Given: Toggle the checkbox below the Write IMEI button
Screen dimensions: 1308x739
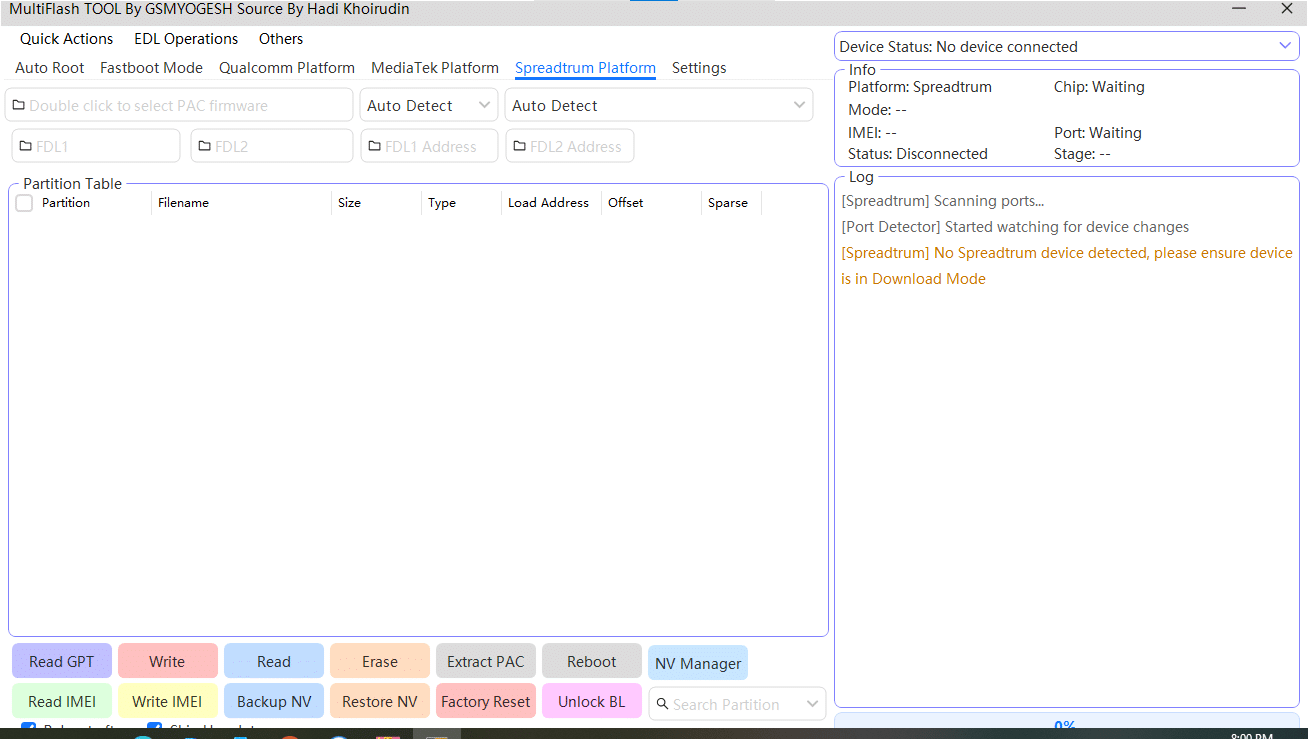Looking at the screenshot, I should point(155,729).
